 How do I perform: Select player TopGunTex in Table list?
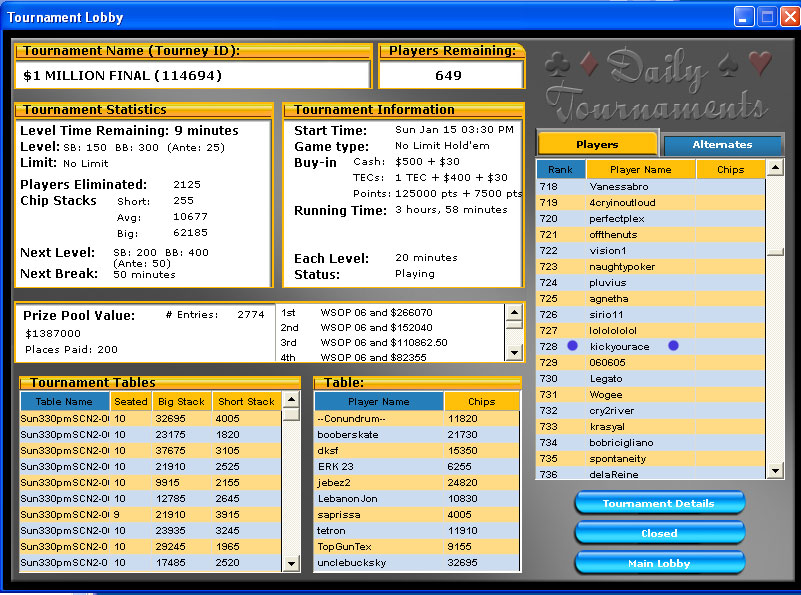click(x=344, y=547)
